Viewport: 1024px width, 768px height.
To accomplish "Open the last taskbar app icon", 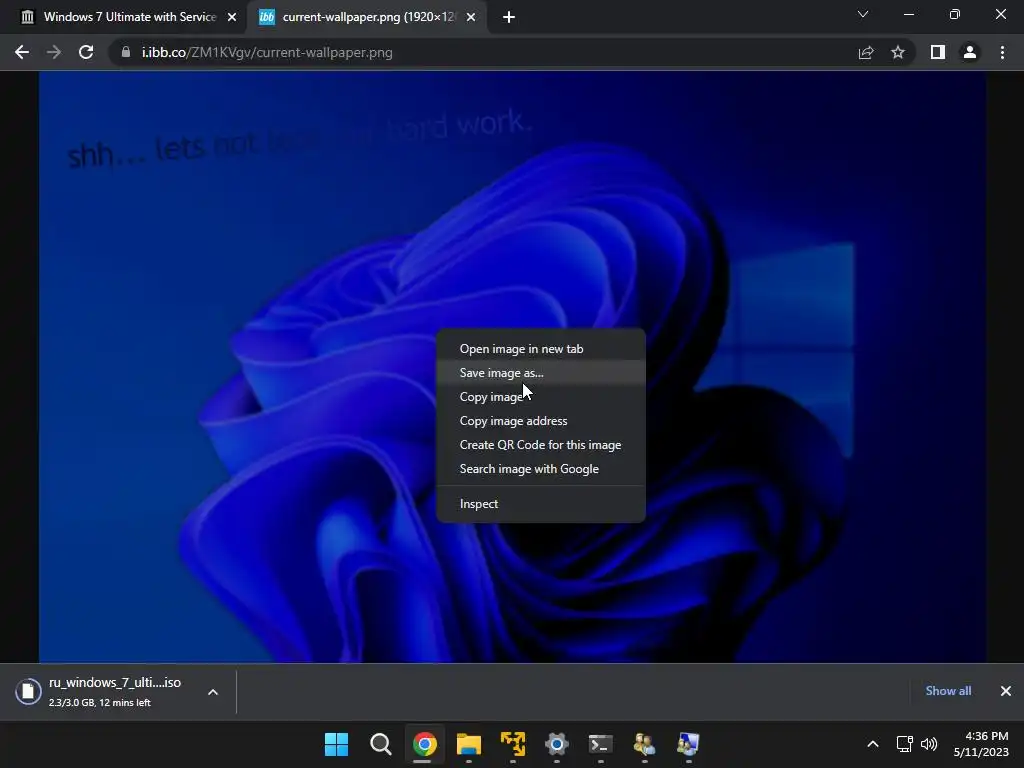I will click(688, 744).
